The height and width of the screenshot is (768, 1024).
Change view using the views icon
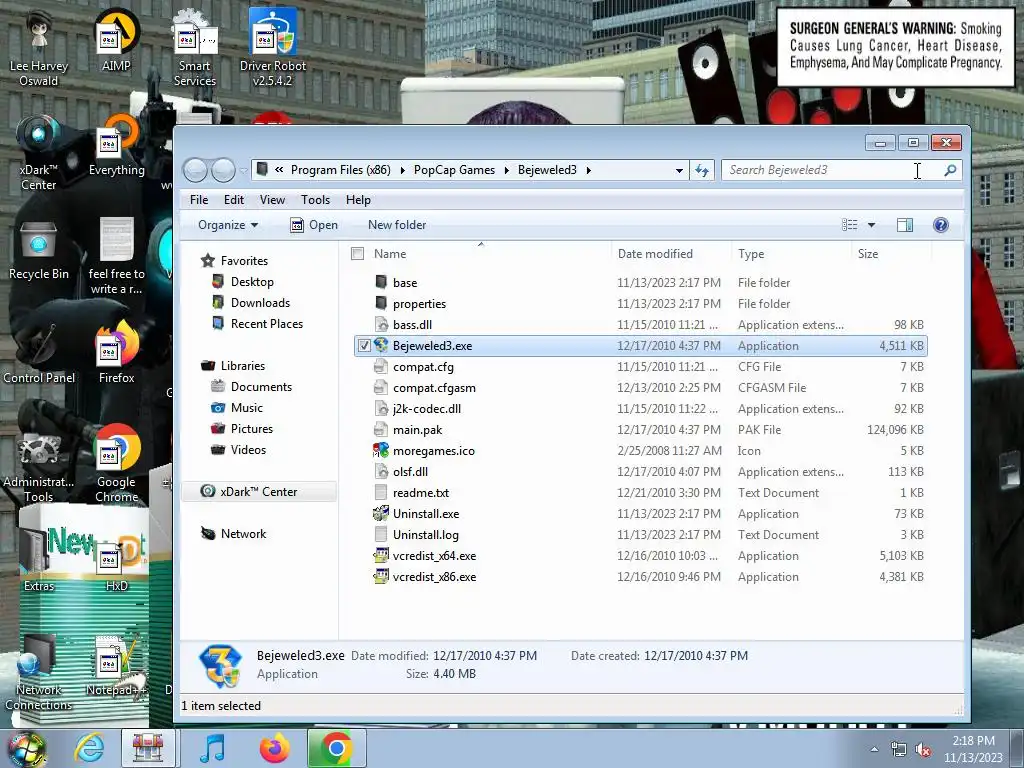point(850,225)
